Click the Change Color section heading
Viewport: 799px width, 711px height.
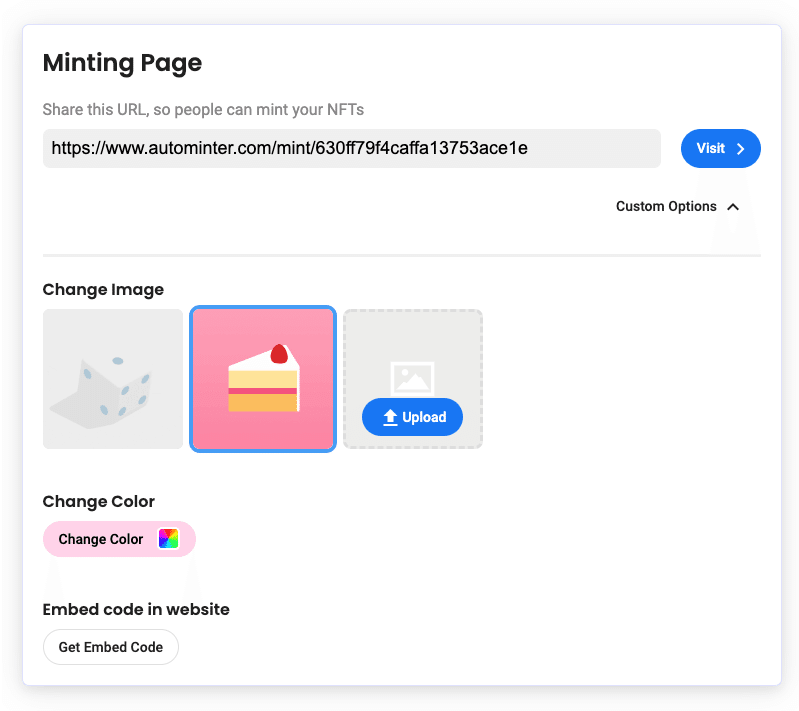coord(98,502)
